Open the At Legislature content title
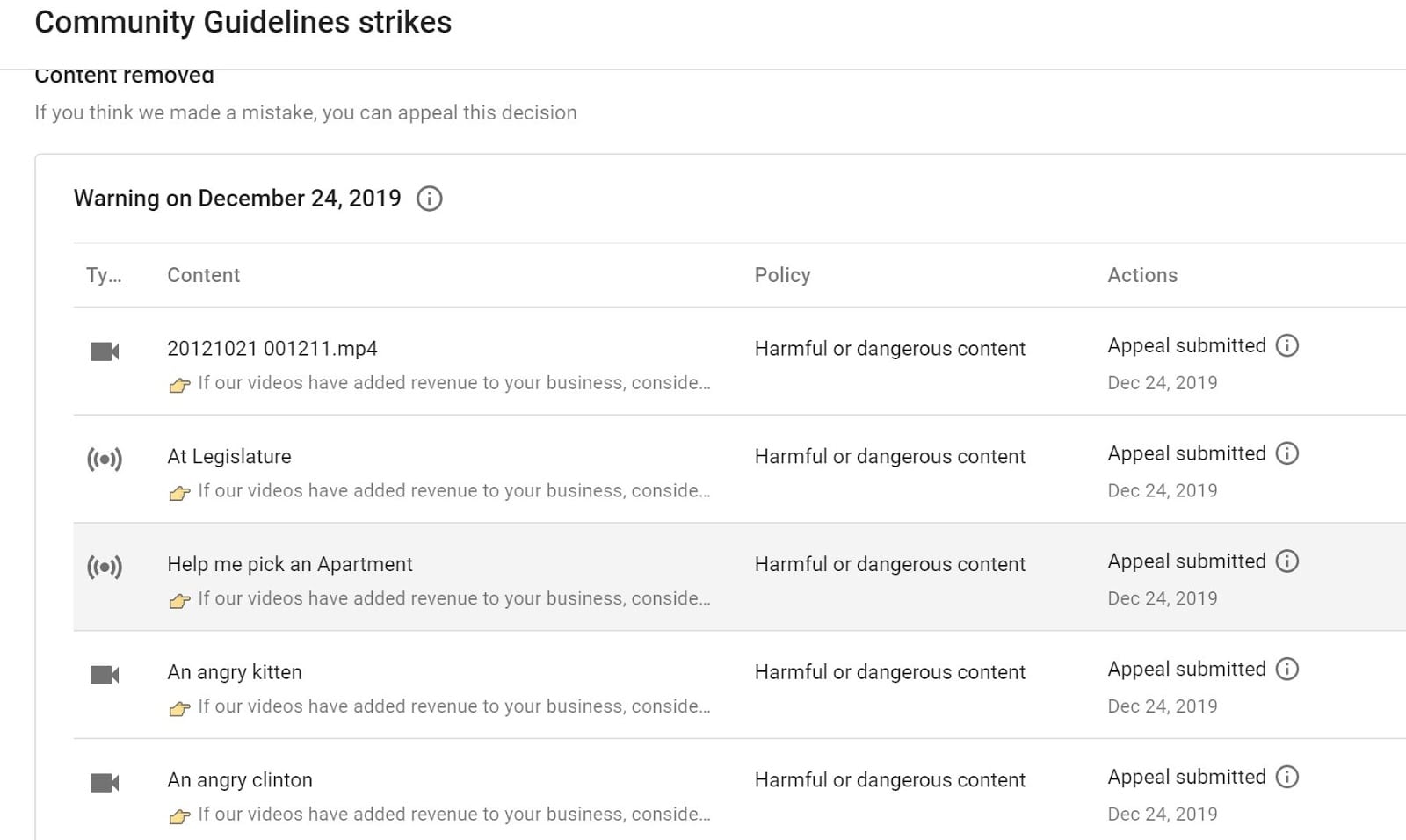The height and width of the screenshot is (840, 1406). [x=229, y=457]
